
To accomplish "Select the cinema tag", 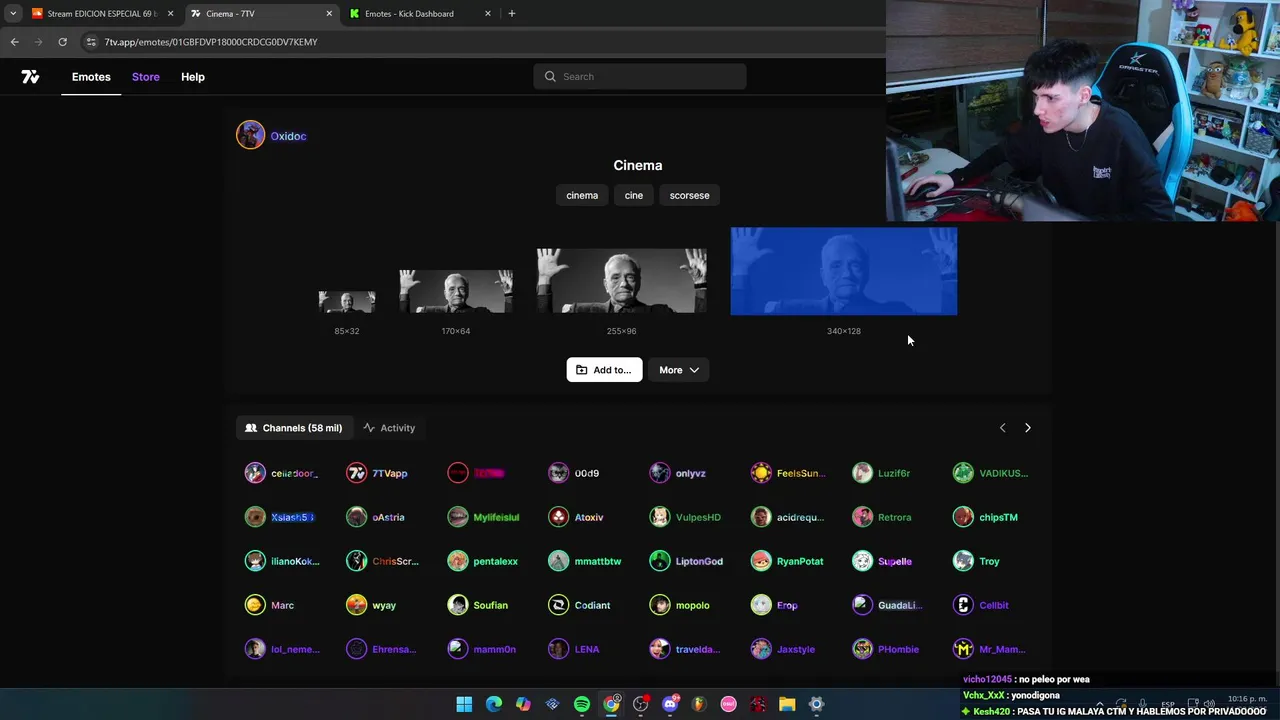I will click(582, 195).
